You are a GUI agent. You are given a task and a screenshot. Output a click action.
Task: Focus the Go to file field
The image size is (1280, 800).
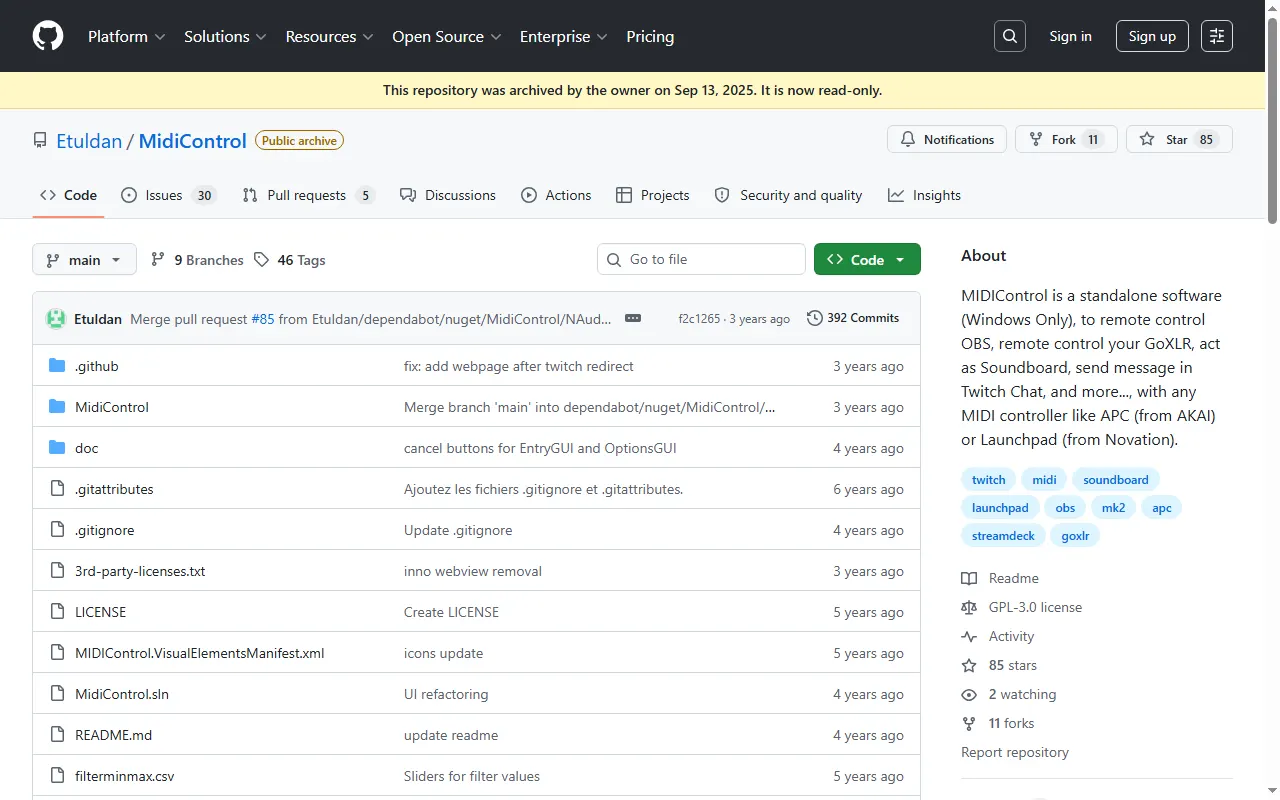click(701, 259)
